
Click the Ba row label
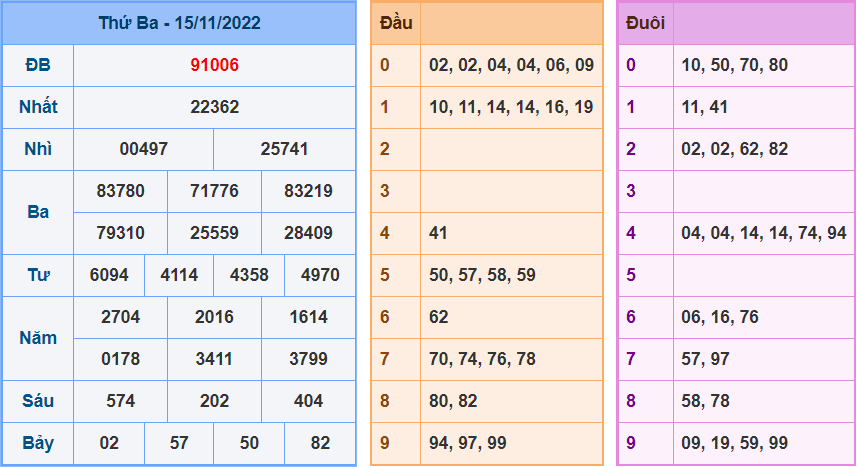(x=38, y=212)
